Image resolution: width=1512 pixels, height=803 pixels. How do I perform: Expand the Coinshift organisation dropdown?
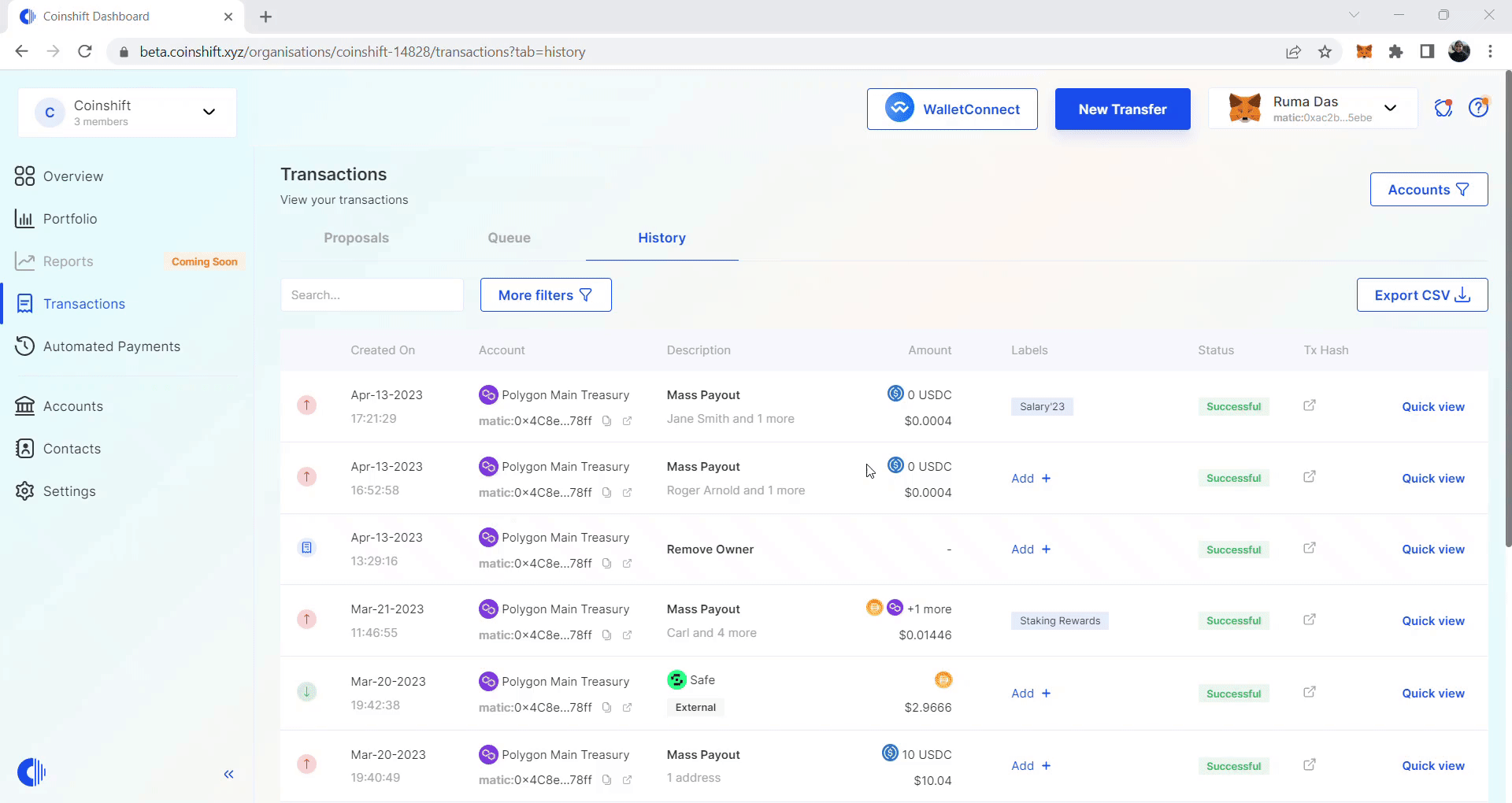tap(209, 112)
